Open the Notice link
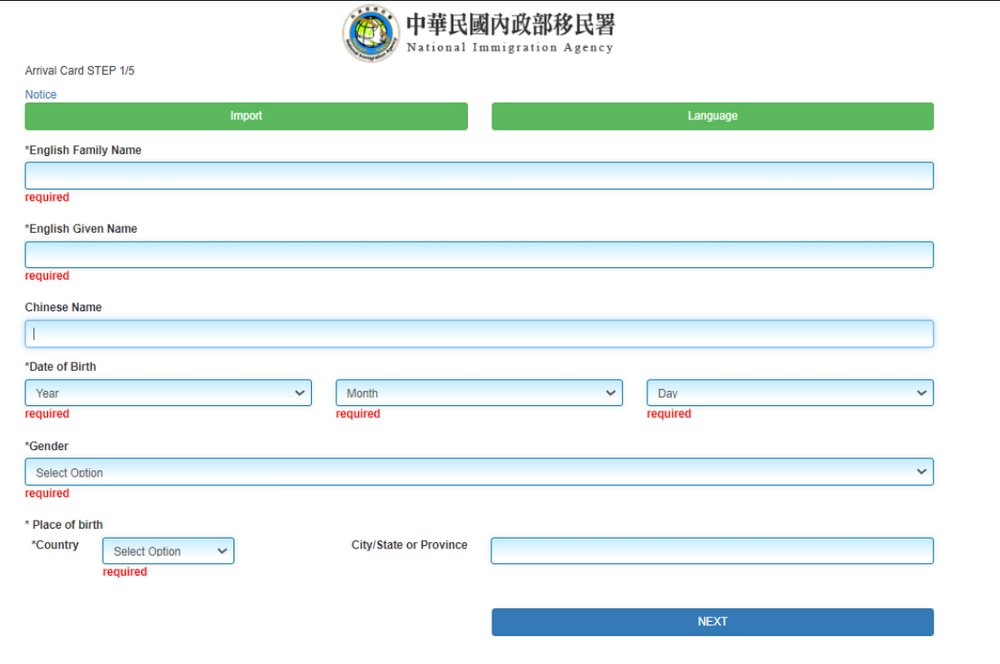 (x=40, y=94)
